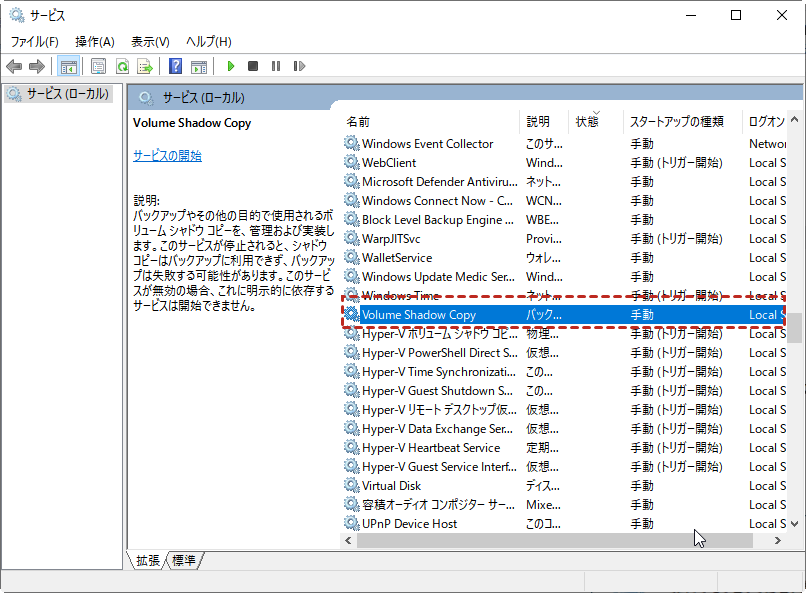Select Hyper-V Data Exchange Service row
806x593 pixels.
564,429
